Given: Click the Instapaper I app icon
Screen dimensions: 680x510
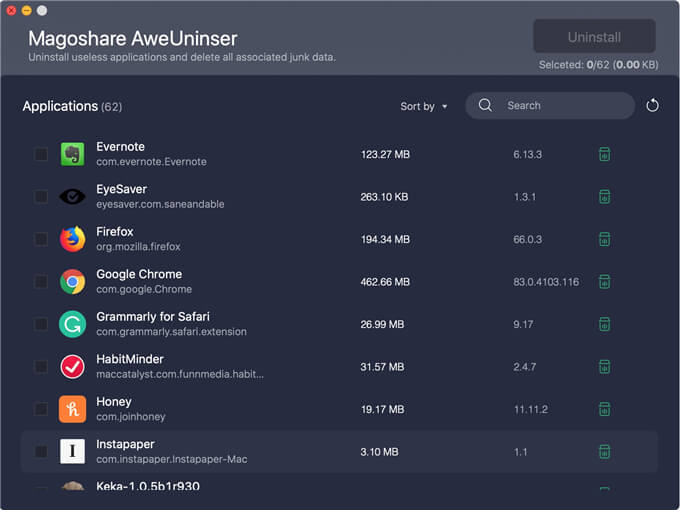Looking at the screenshot, I should click(72, 451).
